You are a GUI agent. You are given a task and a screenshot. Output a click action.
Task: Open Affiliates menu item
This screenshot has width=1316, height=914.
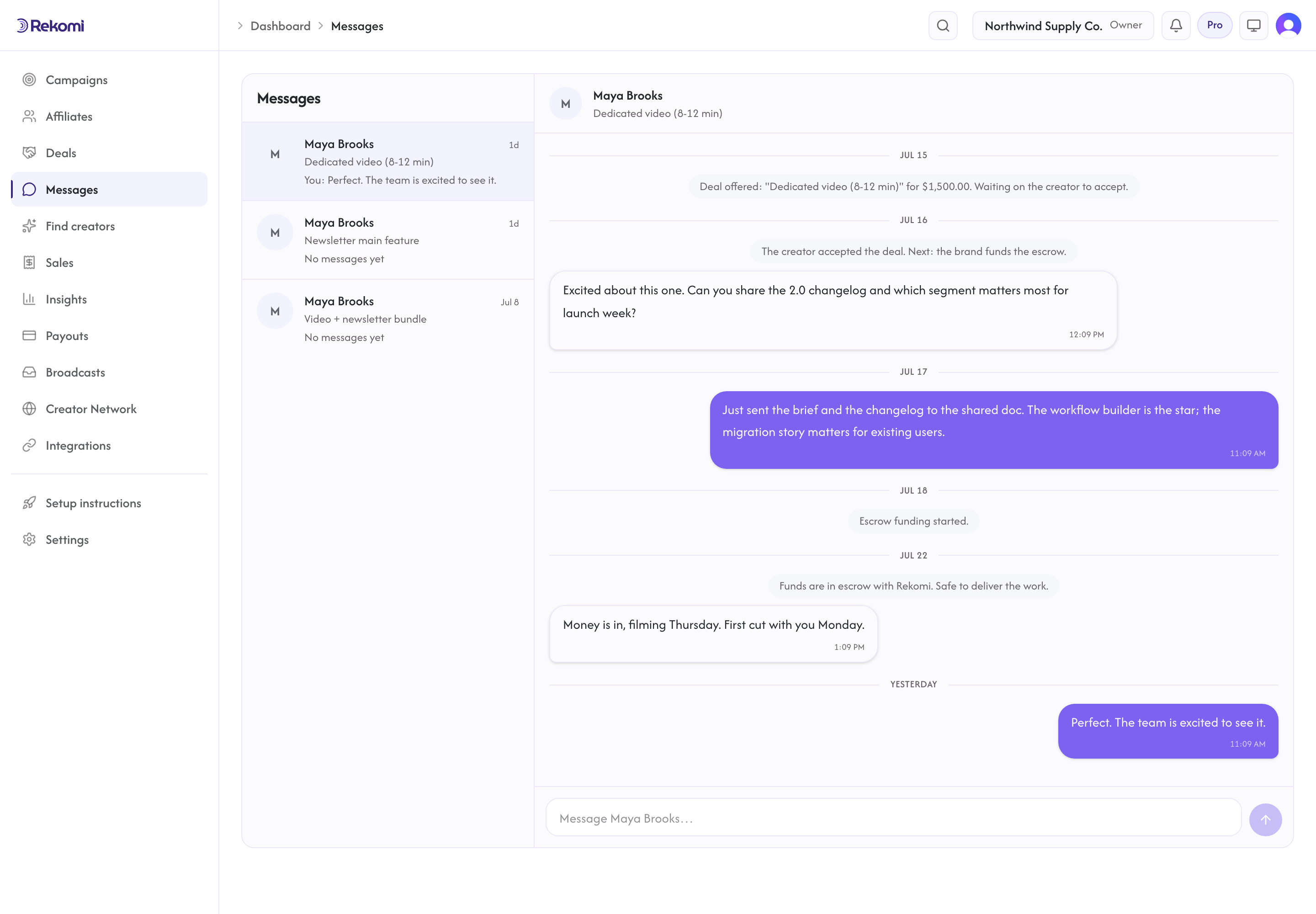(109, 116)
